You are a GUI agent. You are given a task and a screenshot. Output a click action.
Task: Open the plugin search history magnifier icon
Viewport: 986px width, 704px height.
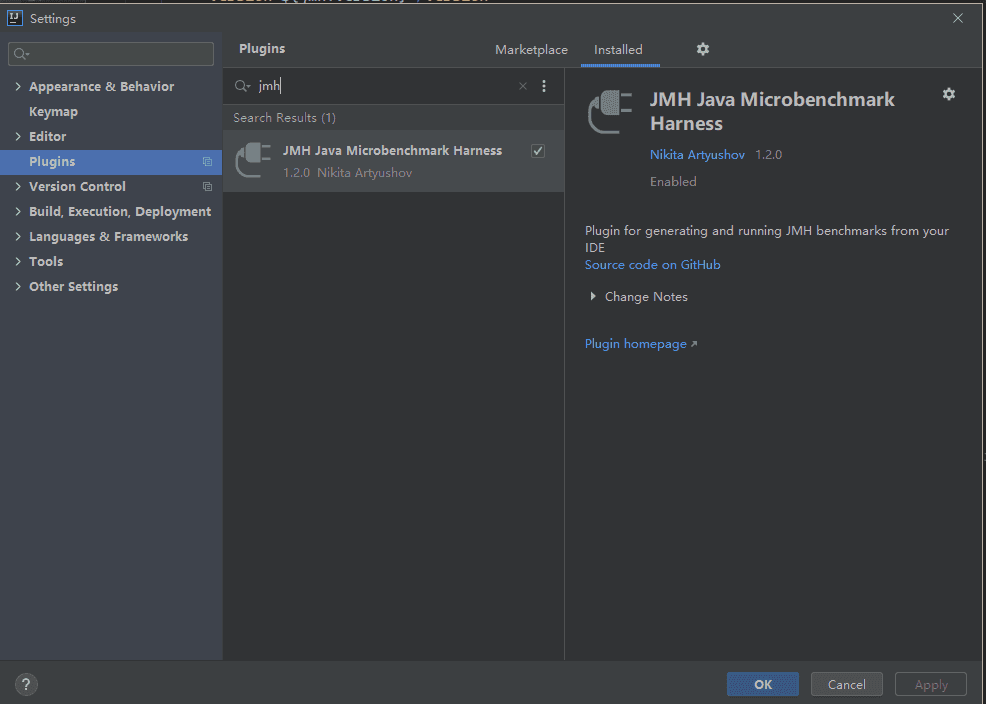click(242, 86)
